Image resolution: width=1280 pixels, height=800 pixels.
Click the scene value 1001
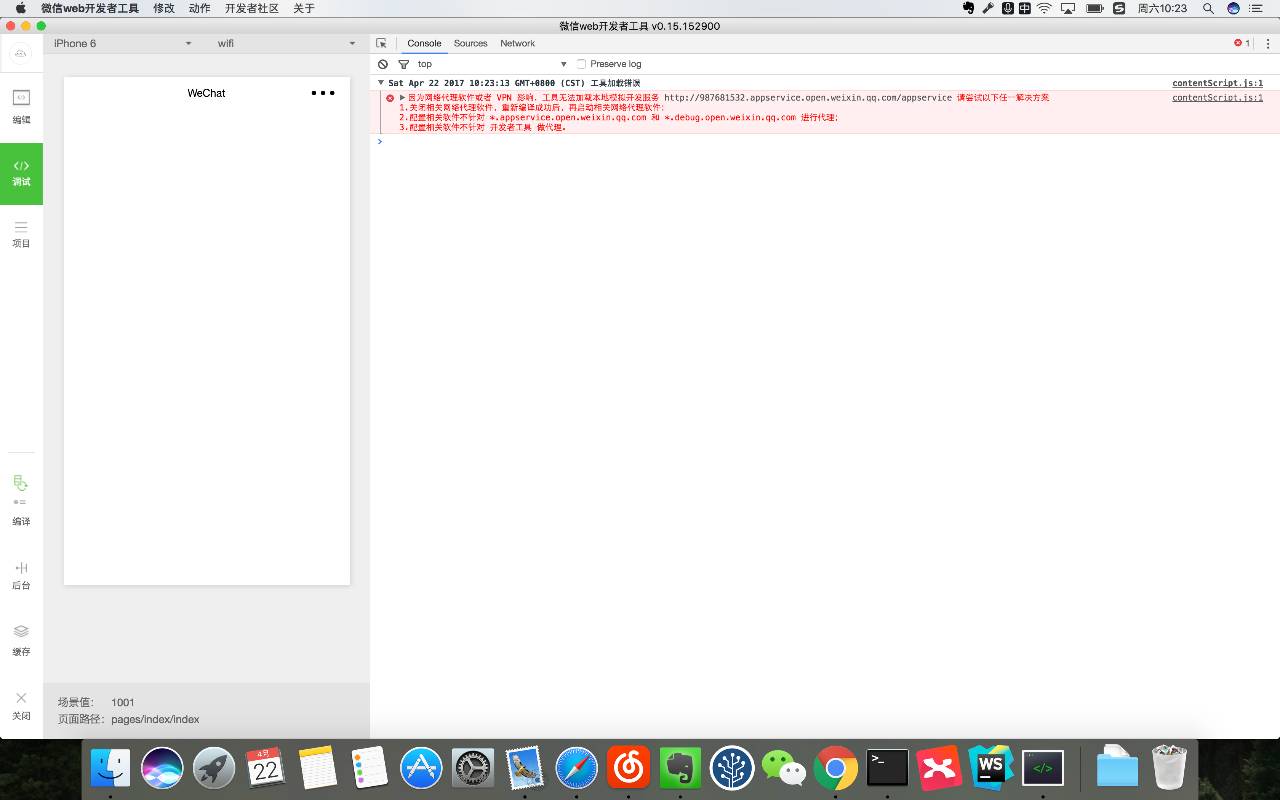[x=123, y=702]
